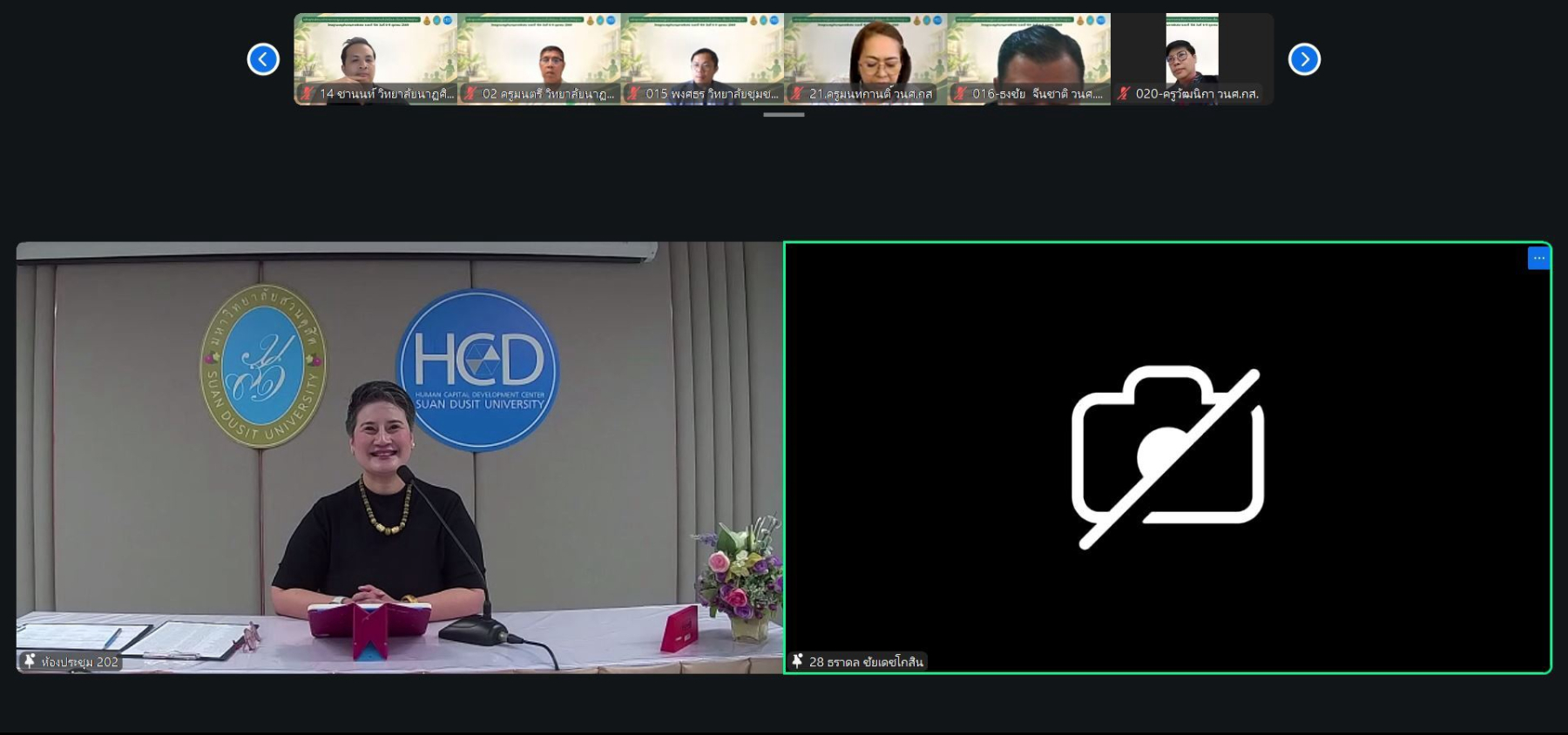Select the video thumbnail of 020-ครูวัฒนิกา

(x=1193, y=58)
